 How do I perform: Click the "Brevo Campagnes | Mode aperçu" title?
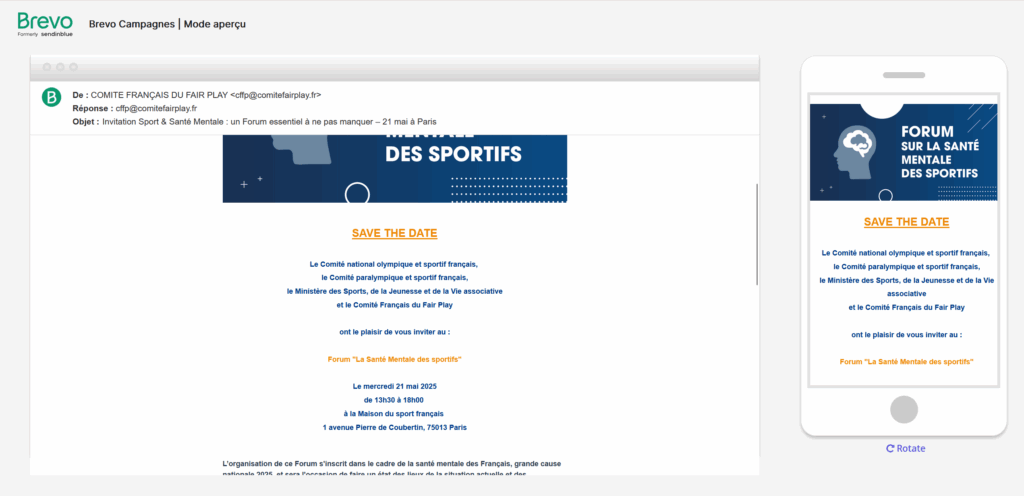[x=167, y=24]
